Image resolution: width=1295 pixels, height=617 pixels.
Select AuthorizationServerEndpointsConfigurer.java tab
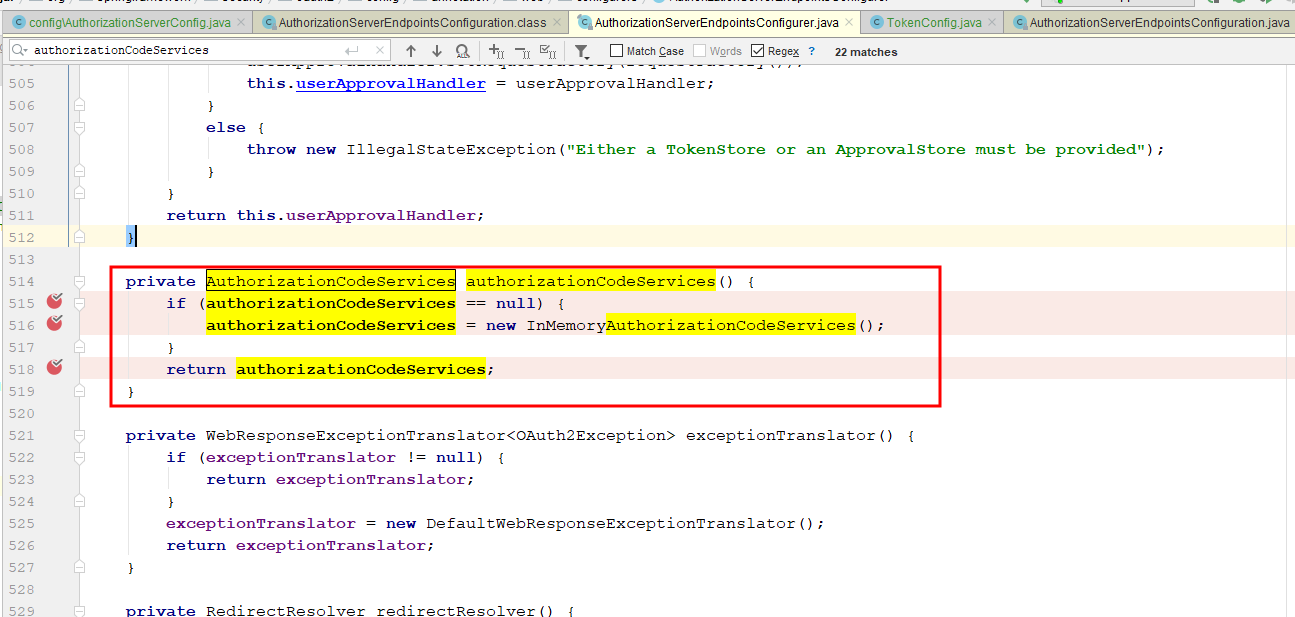pyautogui.click(x=716, y=22)
